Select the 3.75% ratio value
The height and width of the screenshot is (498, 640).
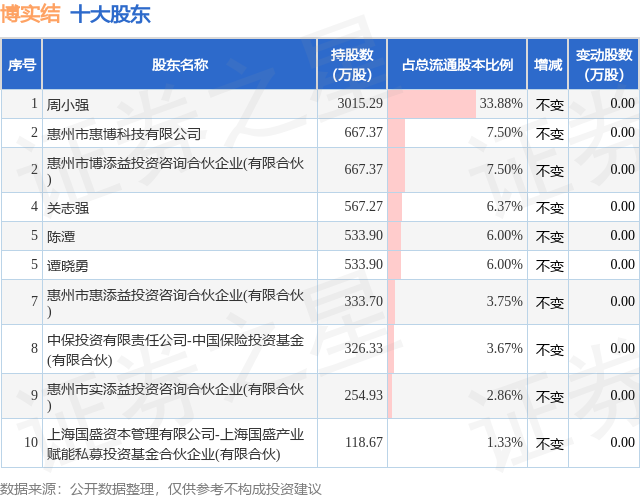coord(504,301)
